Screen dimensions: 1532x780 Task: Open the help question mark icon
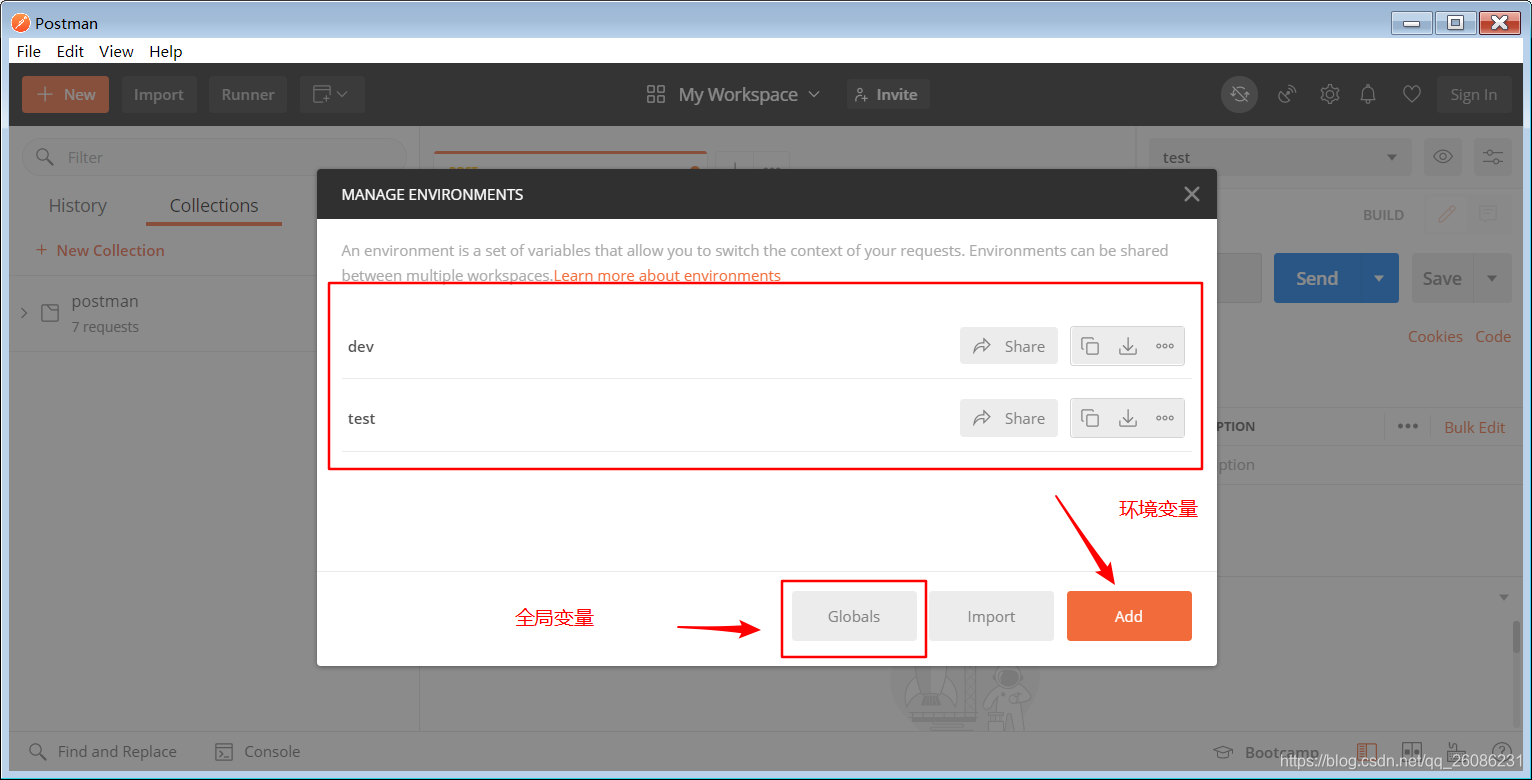[1501, 752]
